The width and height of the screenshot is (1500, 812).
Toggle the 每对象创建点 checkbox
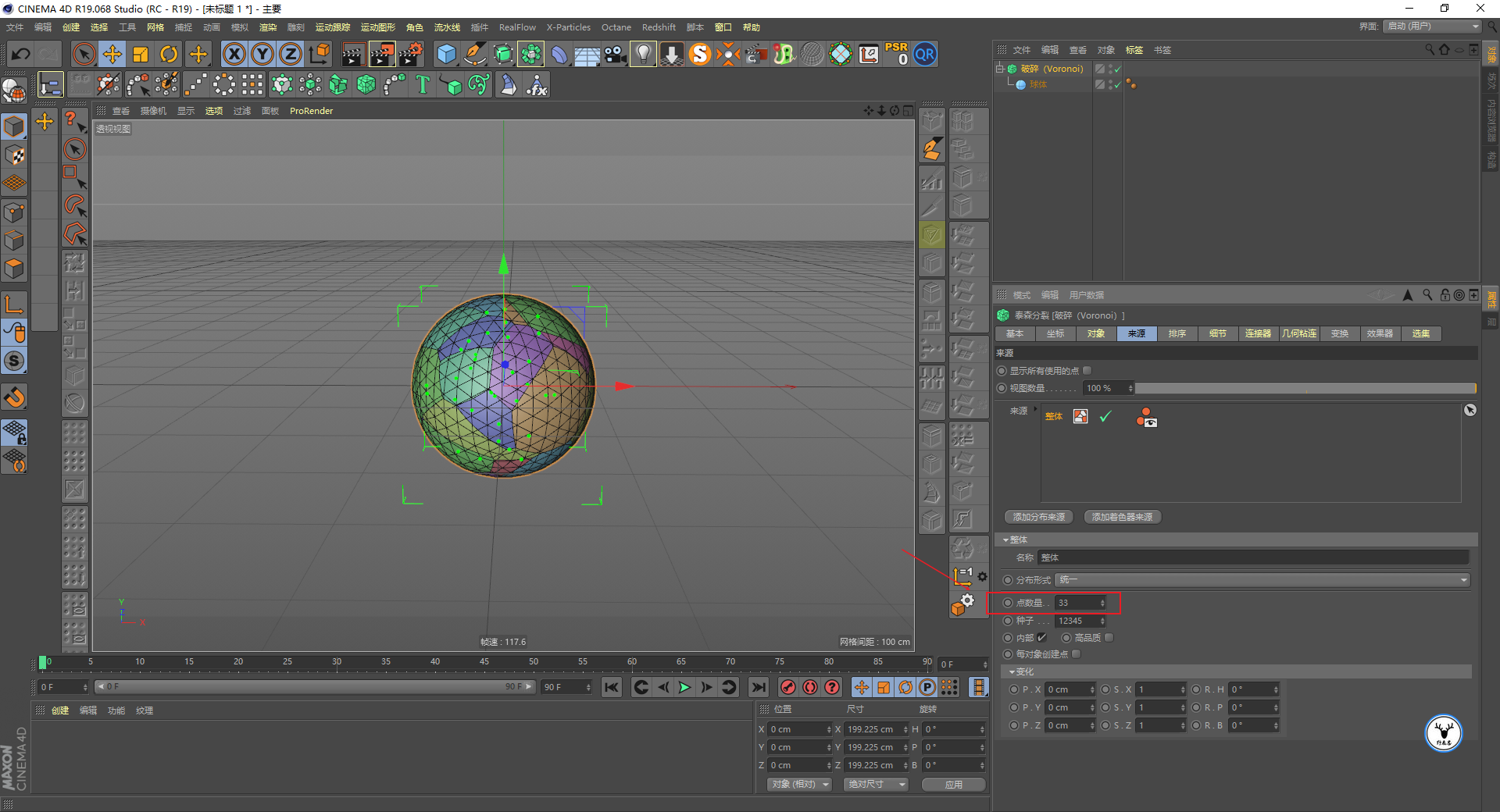1077,654
